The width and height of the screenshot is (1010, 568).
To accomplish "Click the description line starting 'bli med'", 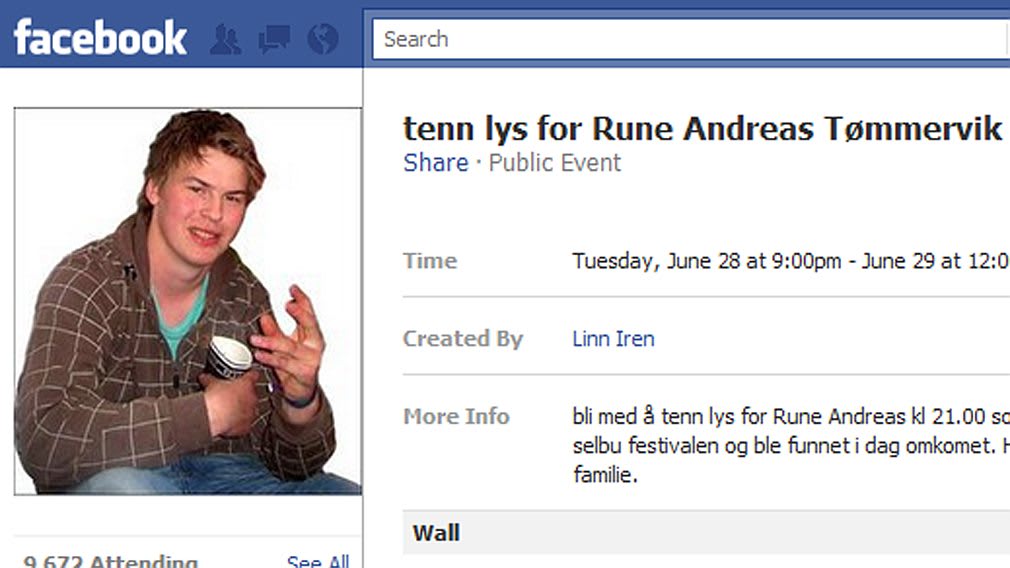I will 790,416.
